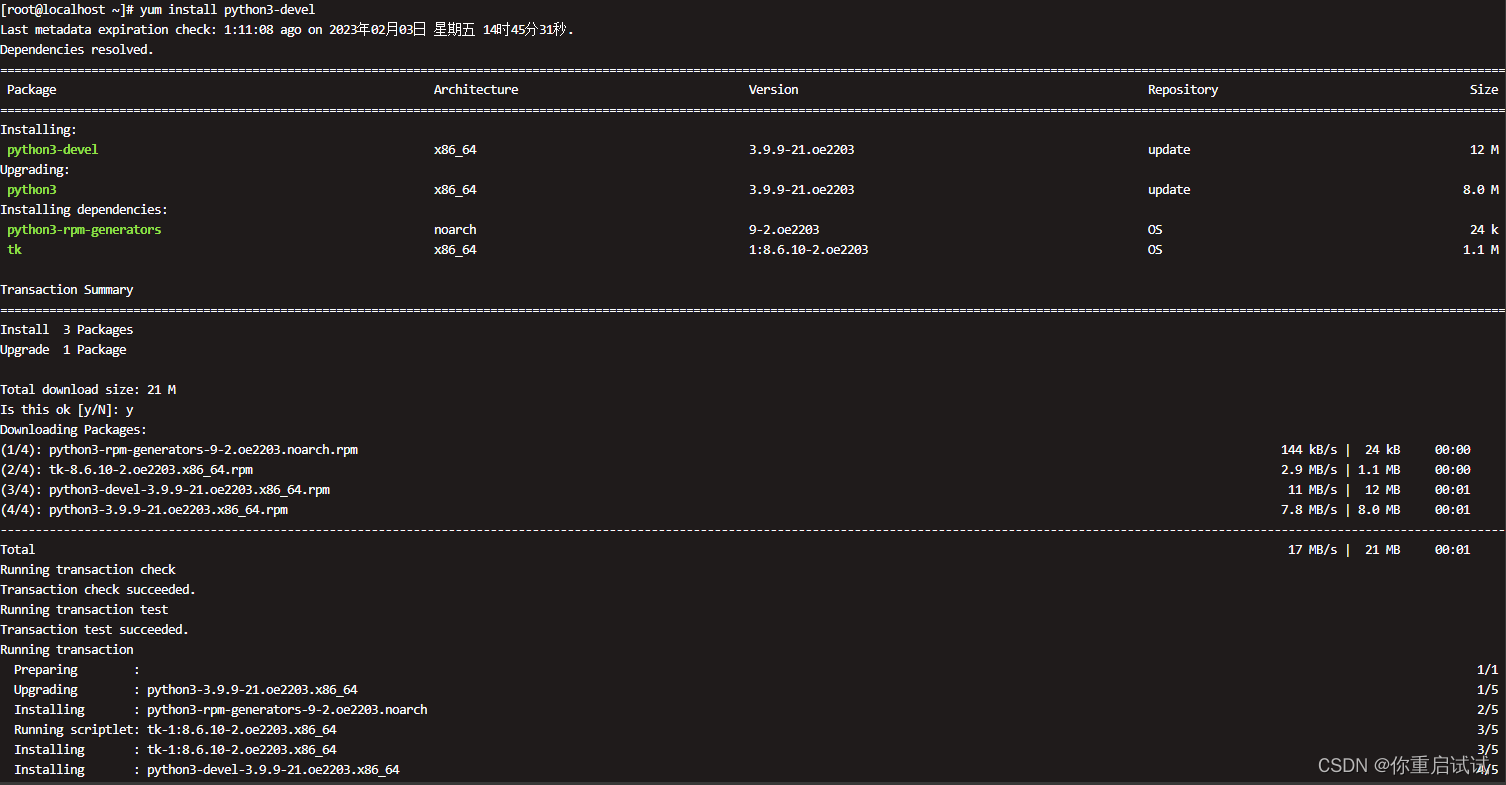Screen dimensions: 1506x785
Task: Click the tk package name in dependencies list
Action: tap(14, 249)
